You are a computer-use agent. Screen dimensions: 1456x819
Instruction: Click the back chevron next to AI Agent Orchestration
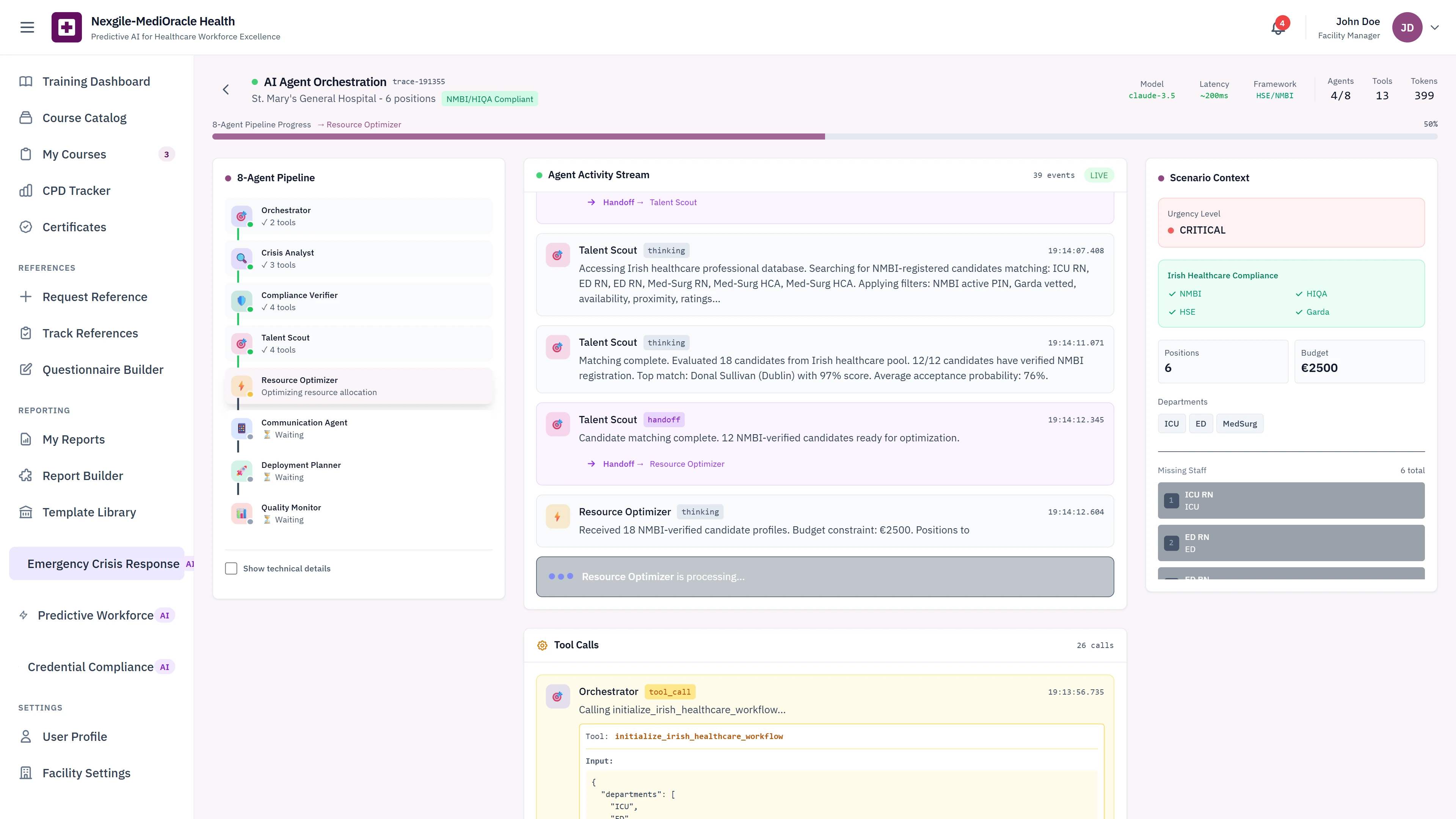tap(226, 89)
